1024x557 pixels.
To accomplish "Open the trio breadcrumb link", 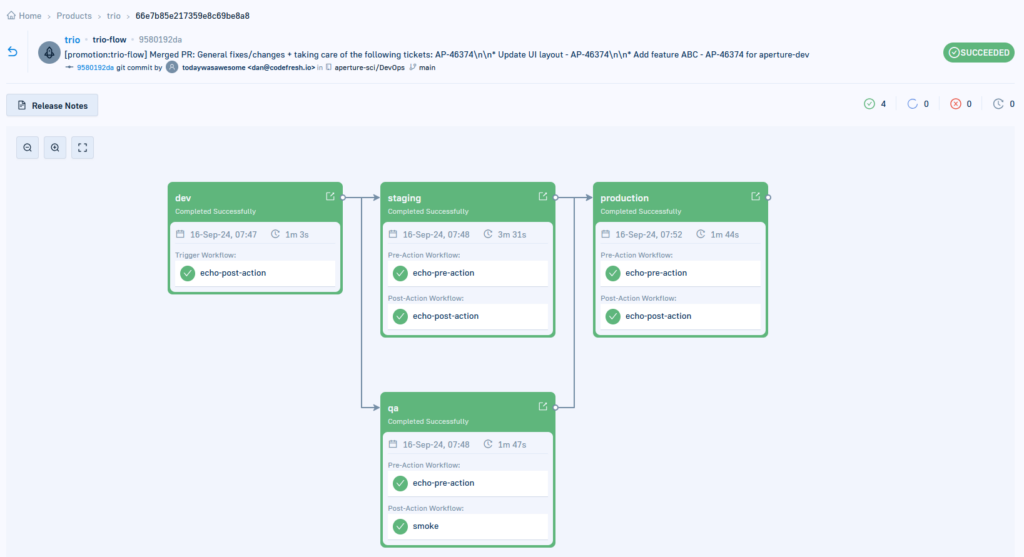I will [x=114, y=16].
